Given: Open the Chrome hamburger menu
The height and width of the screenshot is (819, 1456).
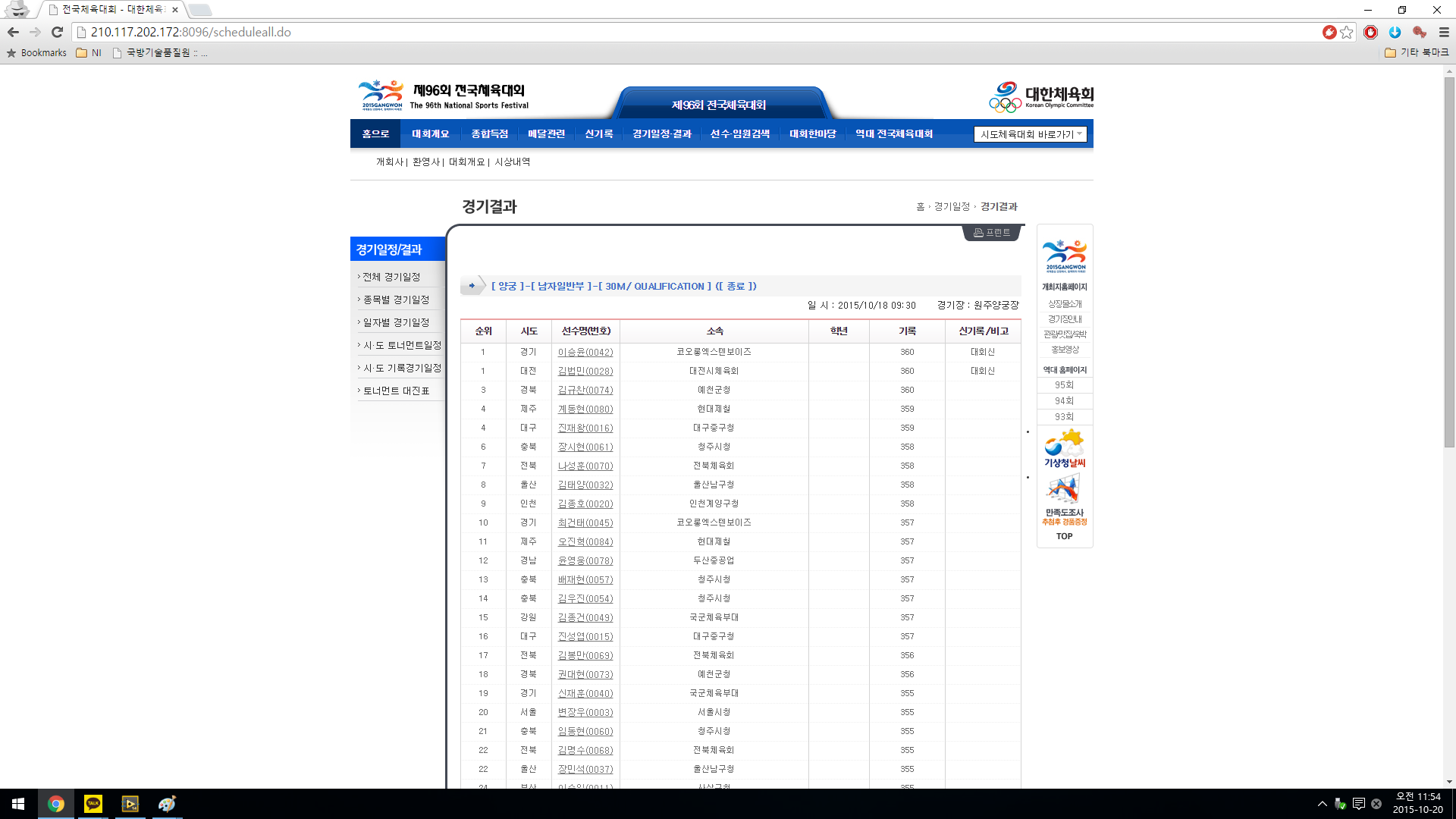Looking at the screenshot, I should [x=1444, y=32].
